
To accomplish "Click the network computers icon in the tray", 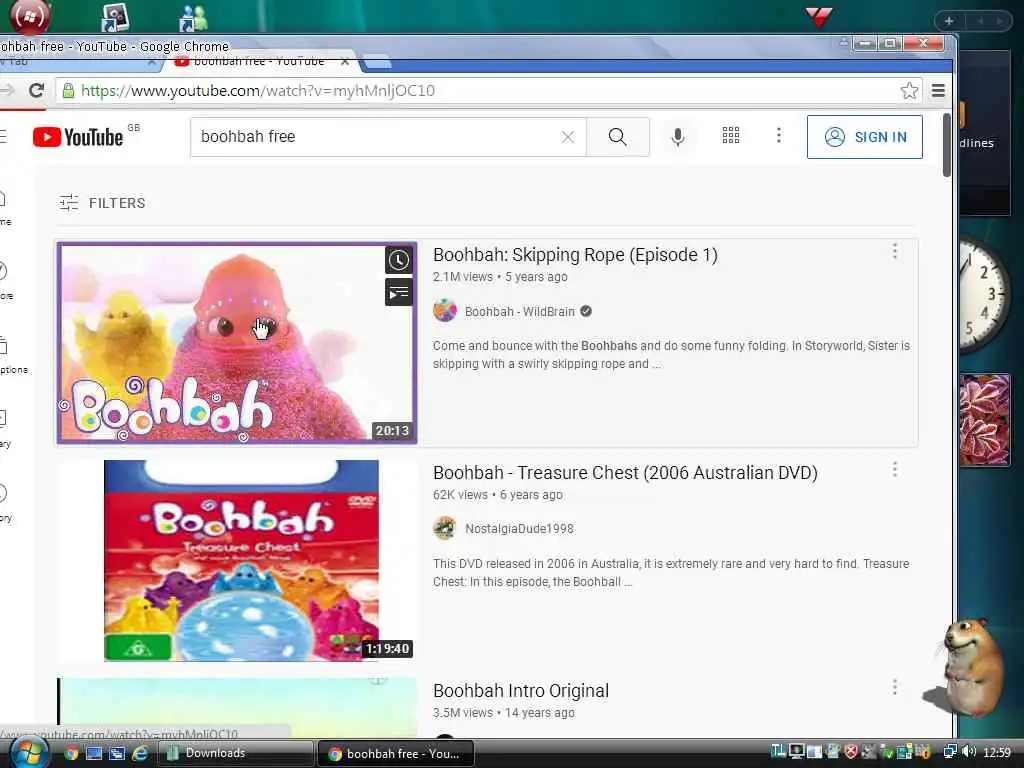I will point(950,752).
